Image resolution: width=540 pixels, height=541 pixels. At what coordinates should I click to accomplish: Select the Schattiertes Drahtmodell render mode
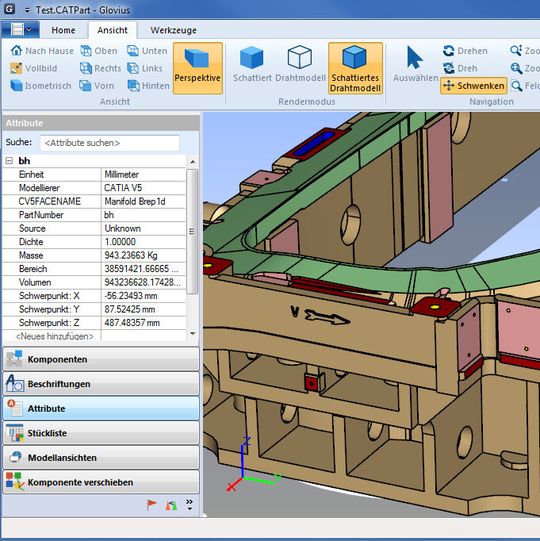pos(356,68)
